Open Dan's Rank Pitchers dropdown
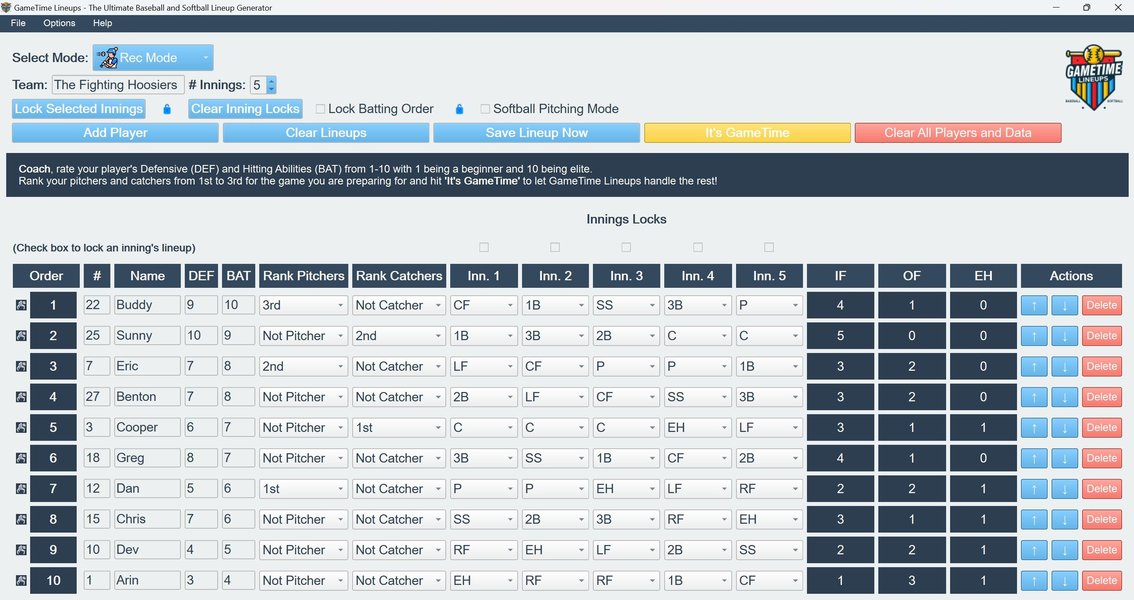Image resolution: width=1134 pixels, height=600 pixels. [x=304, y=489]
